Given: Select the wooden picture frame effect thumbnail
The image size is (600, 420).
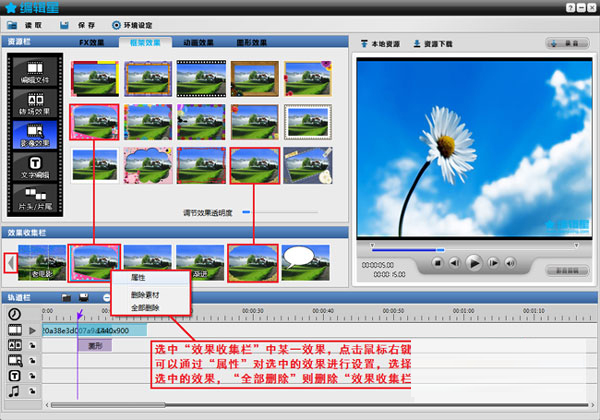Looking at the screenshot, I should click(x=254, y=78).
